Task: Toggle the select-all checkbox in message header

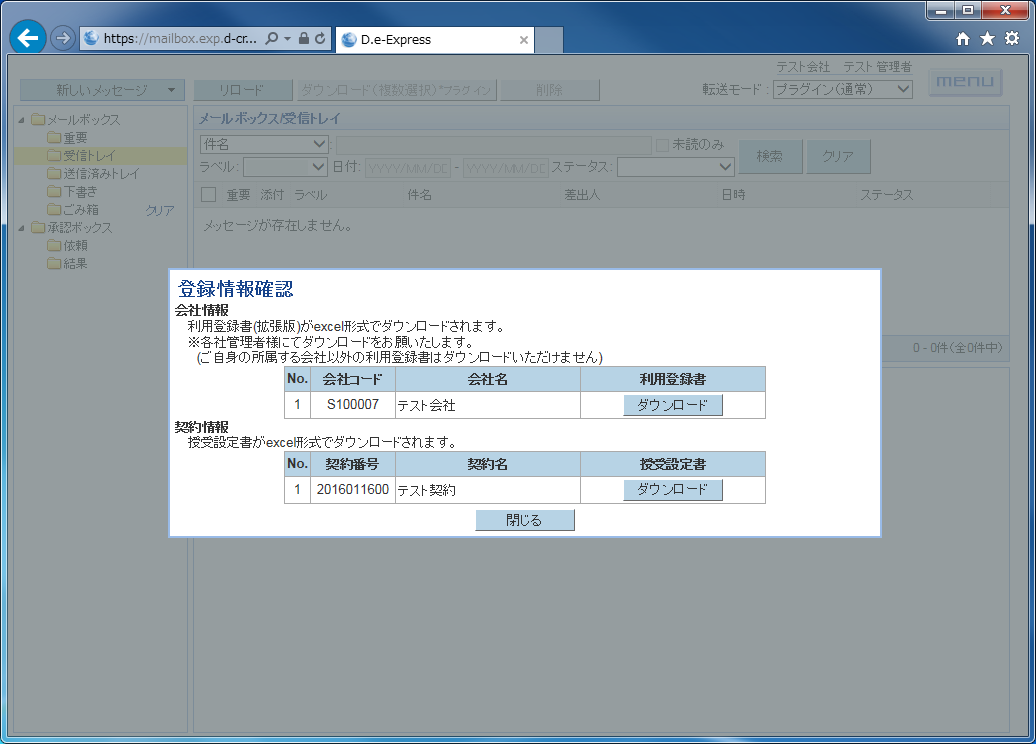Action: 208,195
